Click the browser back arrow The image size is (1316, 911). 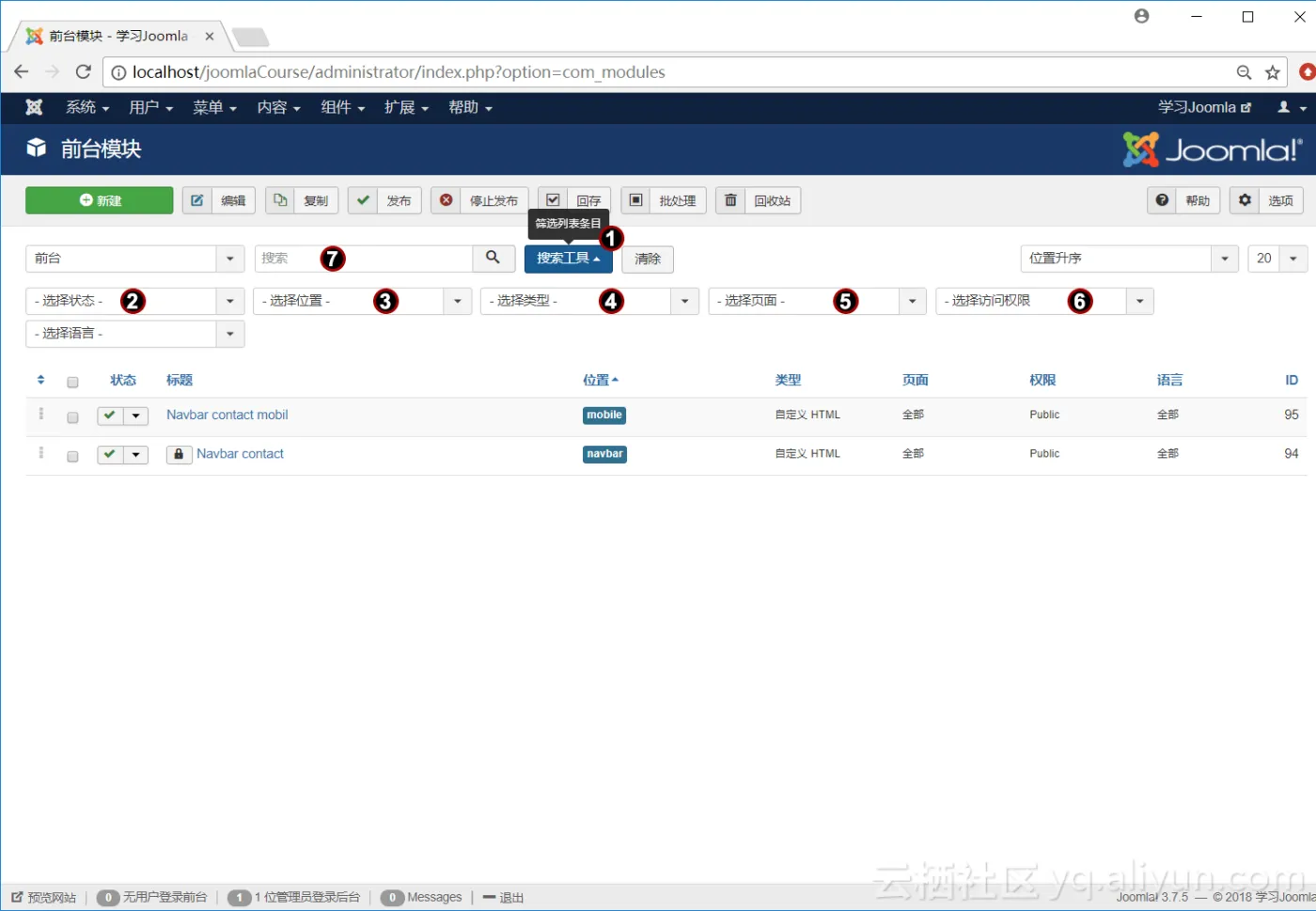point(21,72)
